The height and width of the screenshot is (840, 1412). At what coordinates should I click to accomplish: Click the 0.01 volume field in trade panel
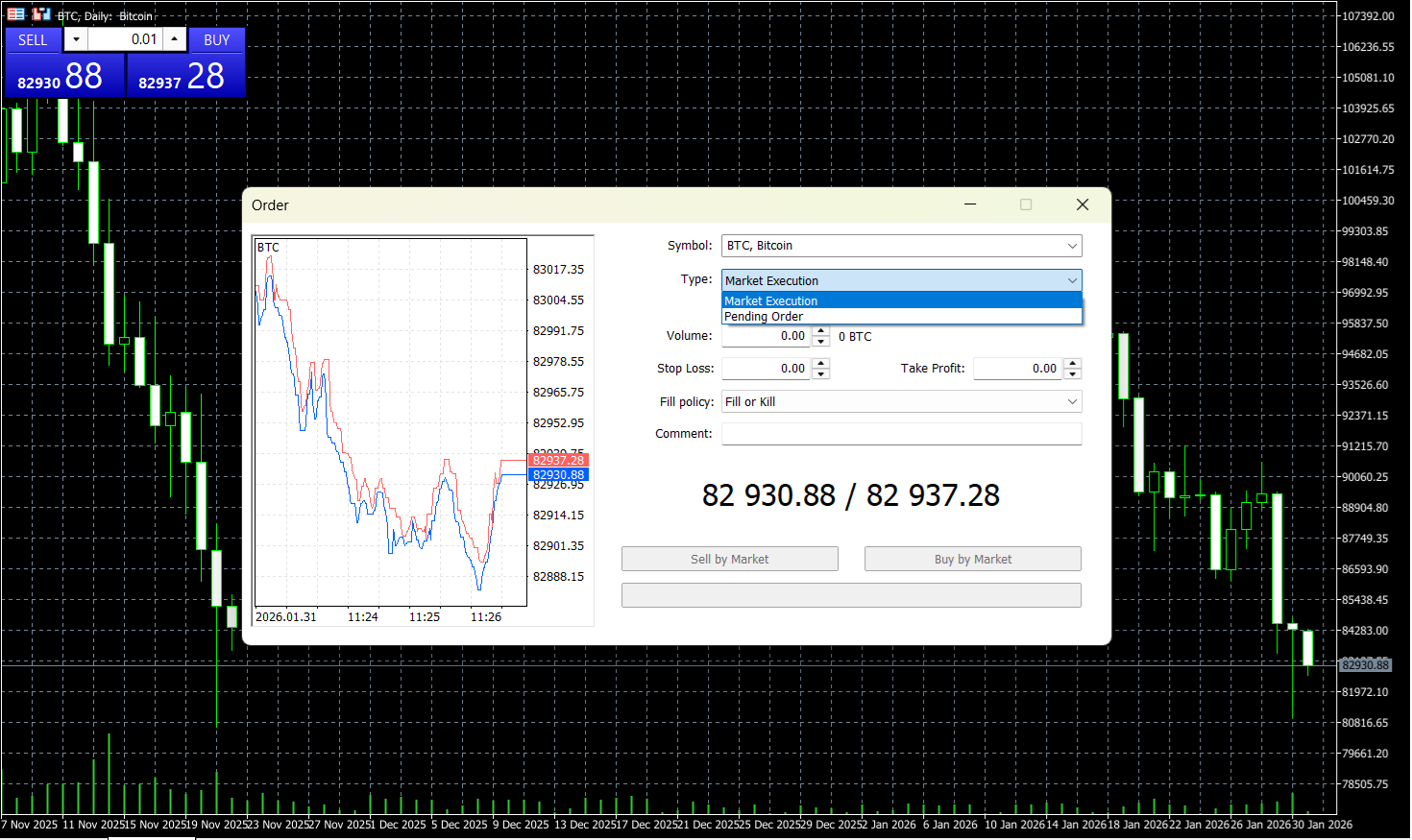(x=125, y=39)
